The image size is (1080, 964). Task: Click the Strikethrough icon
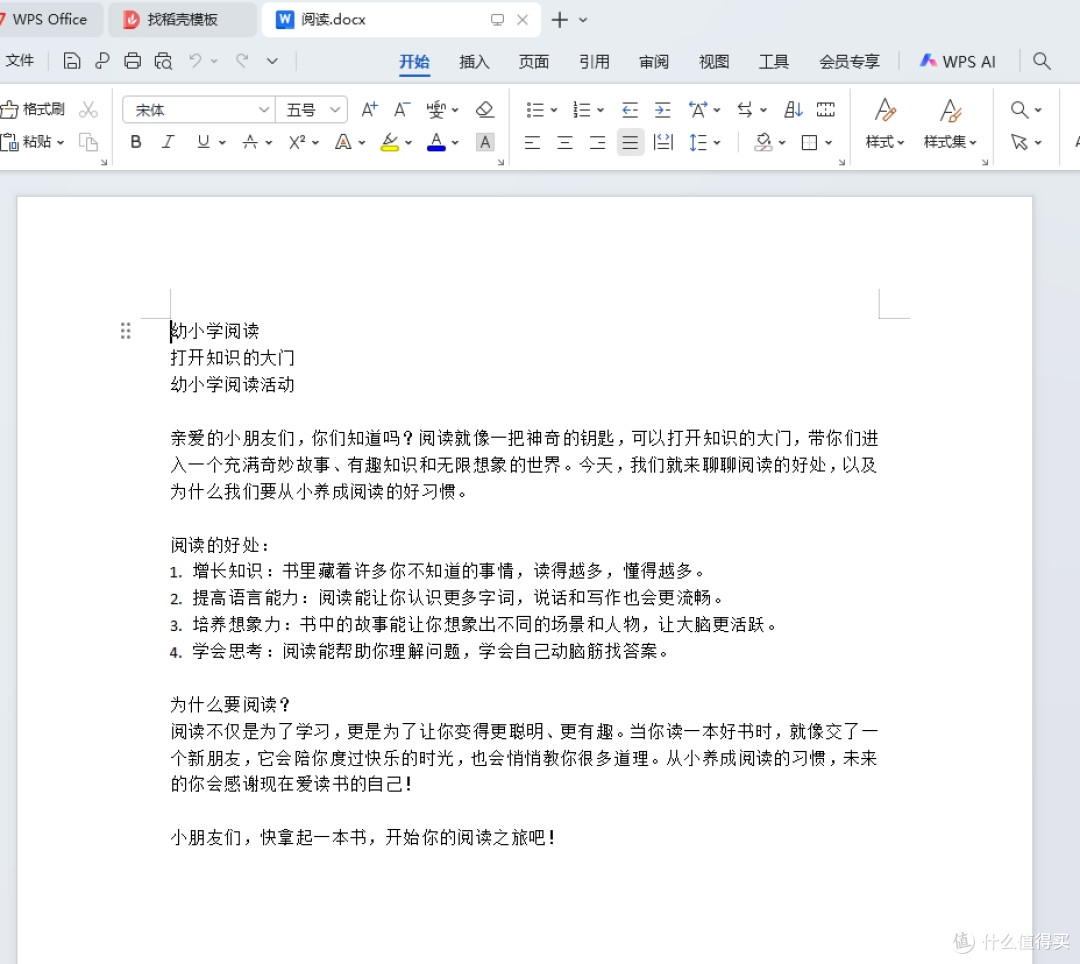(x=250, y=142)
